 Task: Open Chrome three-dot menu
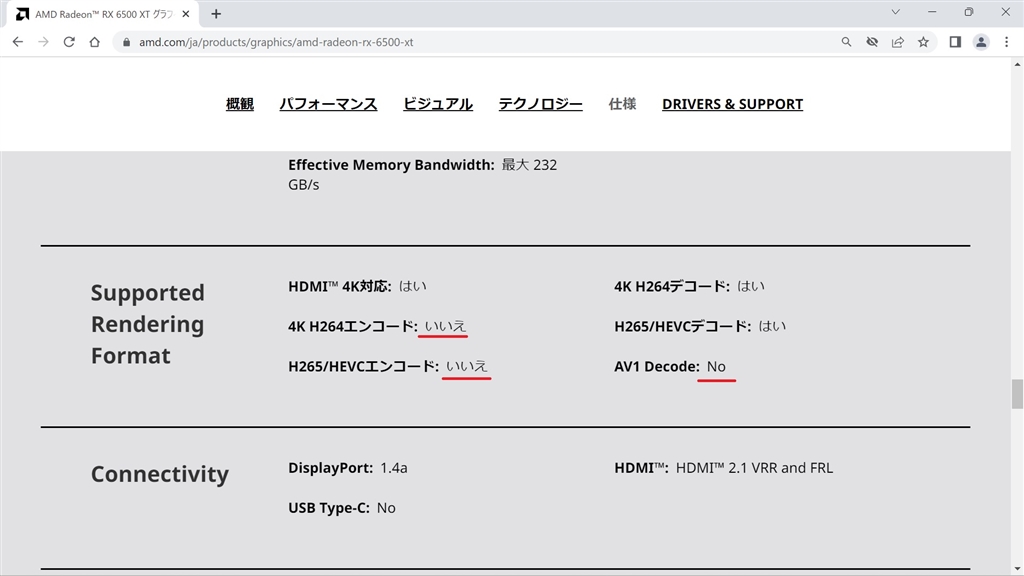tap(1006, 42)
